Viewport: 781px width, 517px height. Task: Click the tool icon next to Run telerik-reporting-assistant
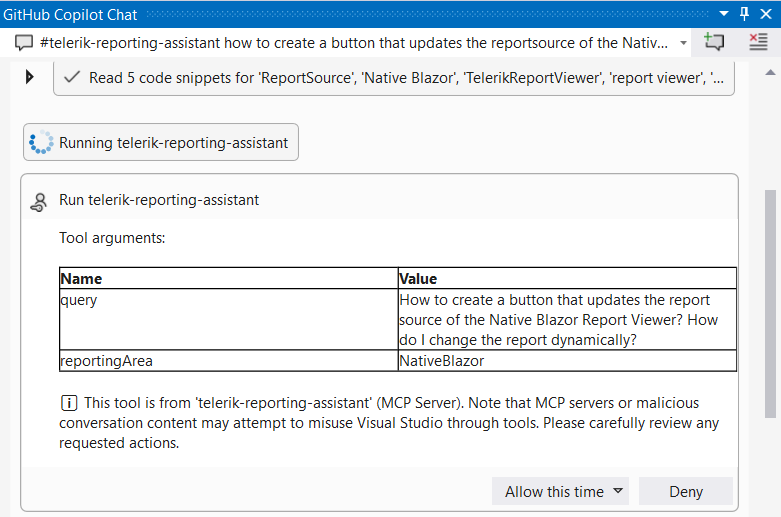click(39, 202)
